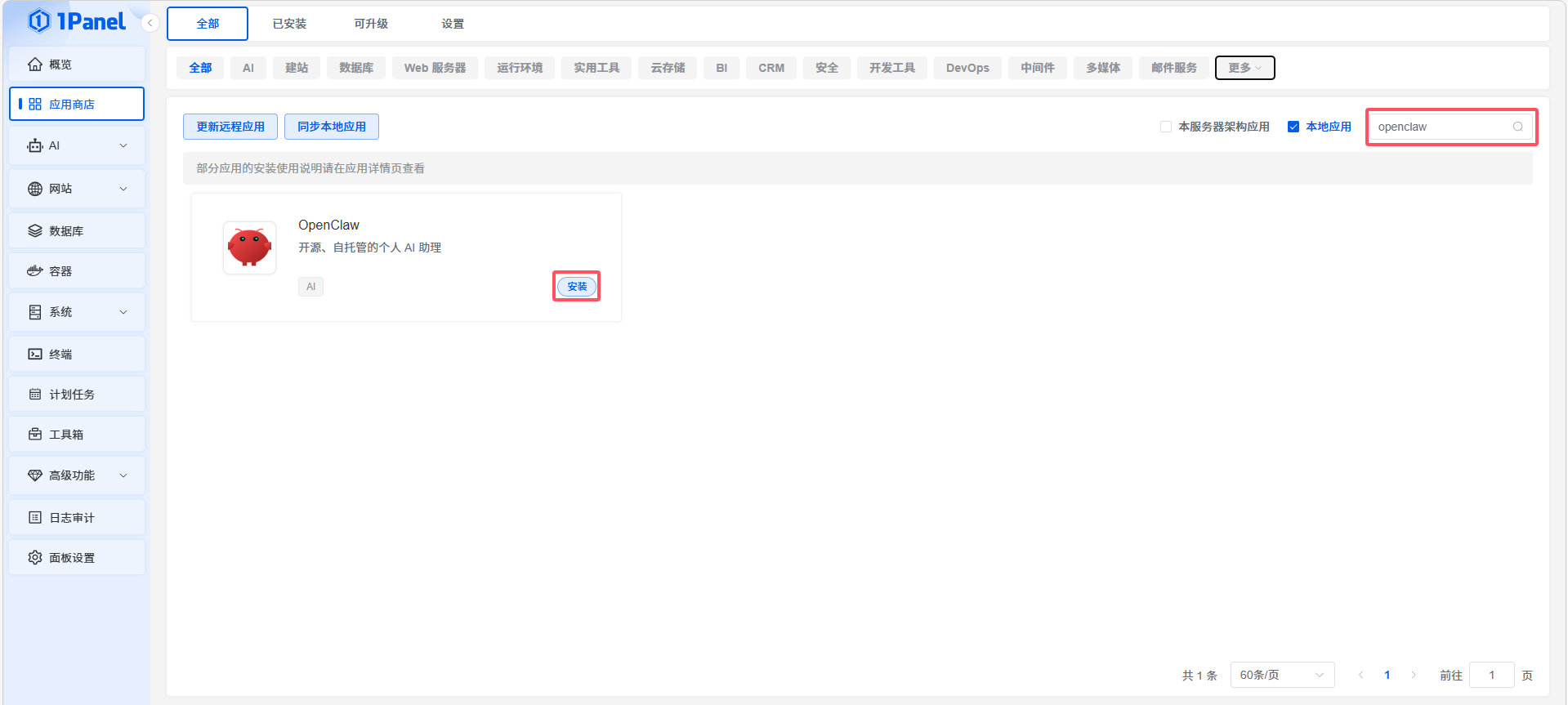Open the 工具箱 toolbox icon
This screenshot has height=705, width=1568.
pos(35,435)
